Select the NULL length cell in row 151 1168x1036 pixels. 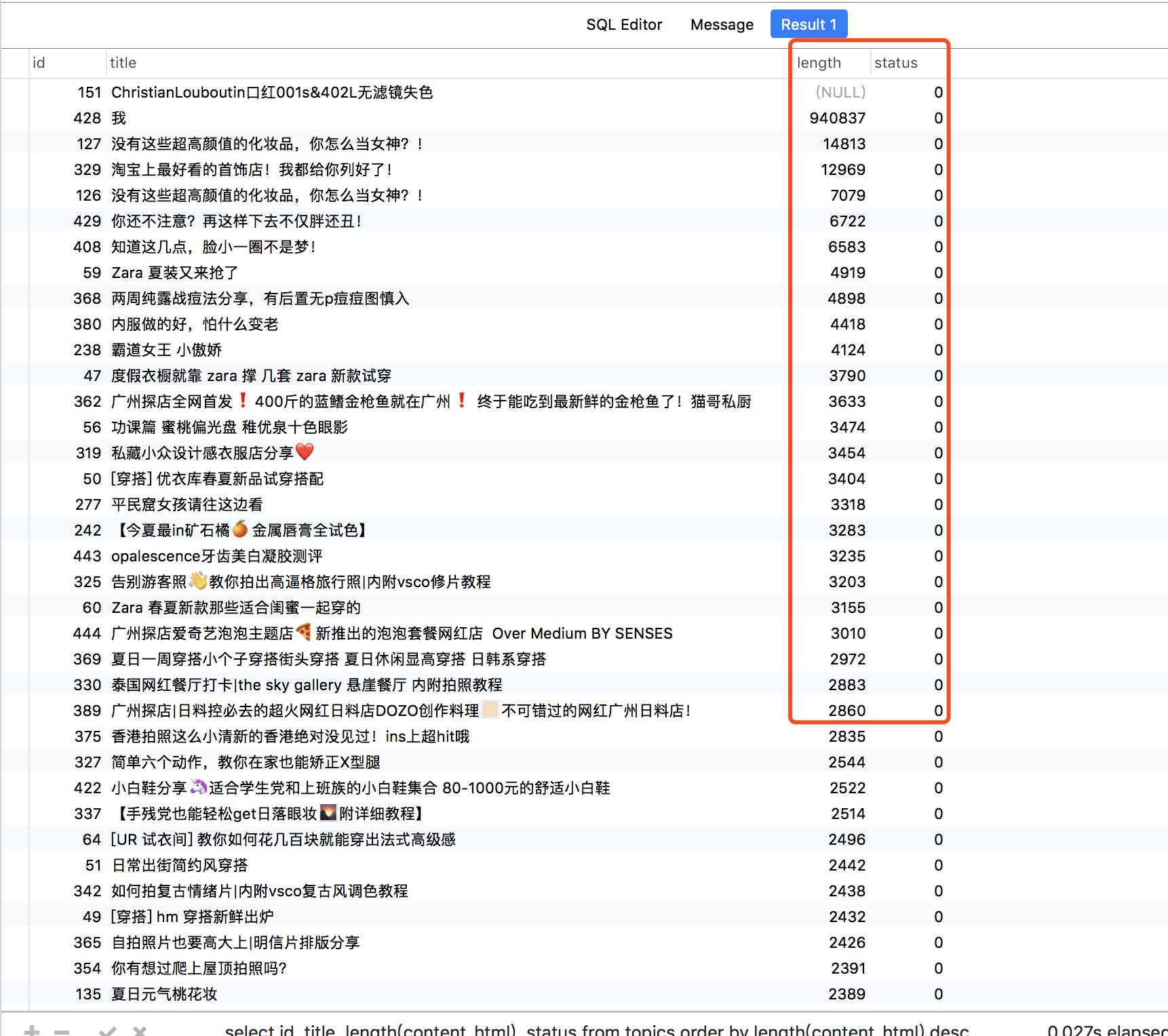pos(840,92)
